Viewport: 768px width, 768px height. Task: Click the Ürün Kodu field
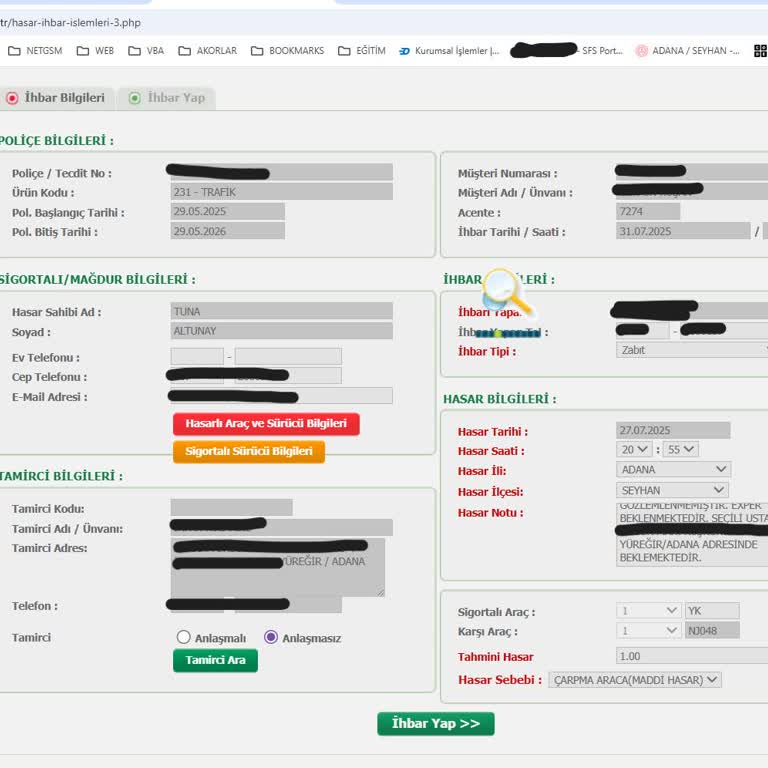point(282,192)
